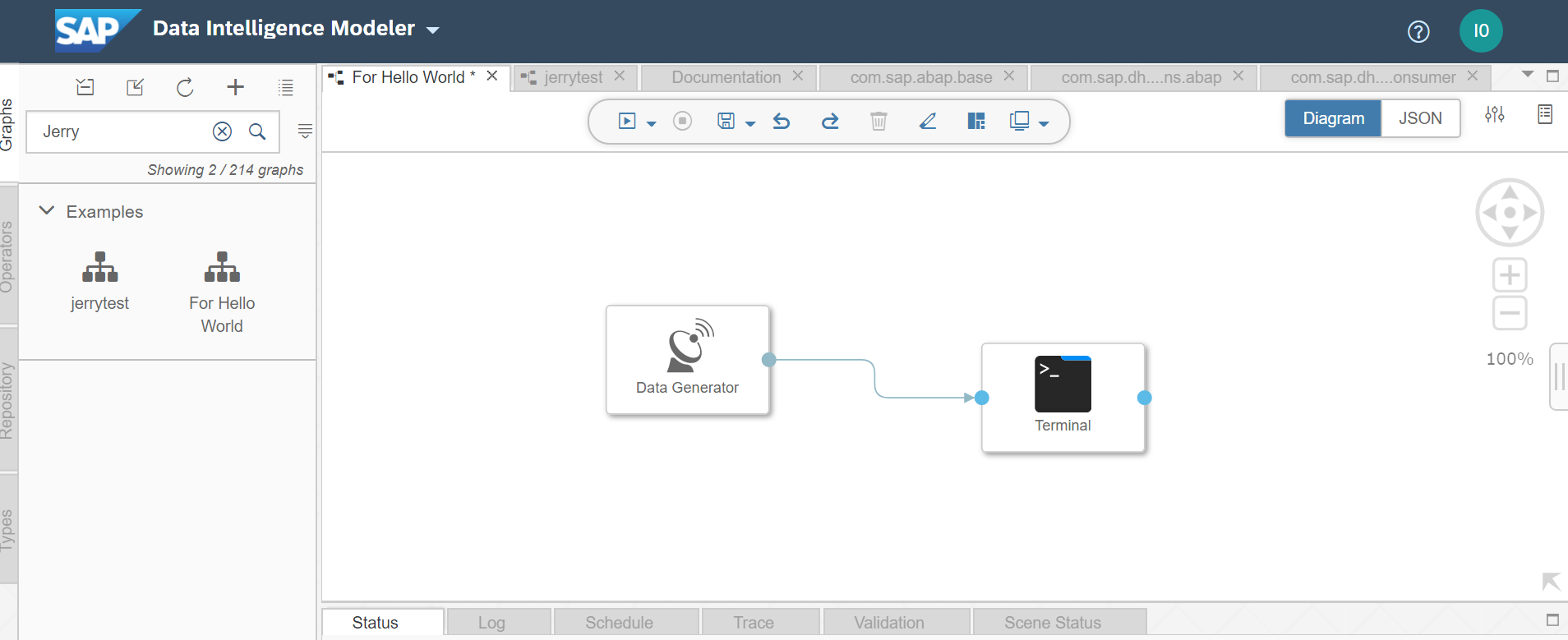Save the graph
This screenshot has width=1568, height=640.
tap(726, 122)
